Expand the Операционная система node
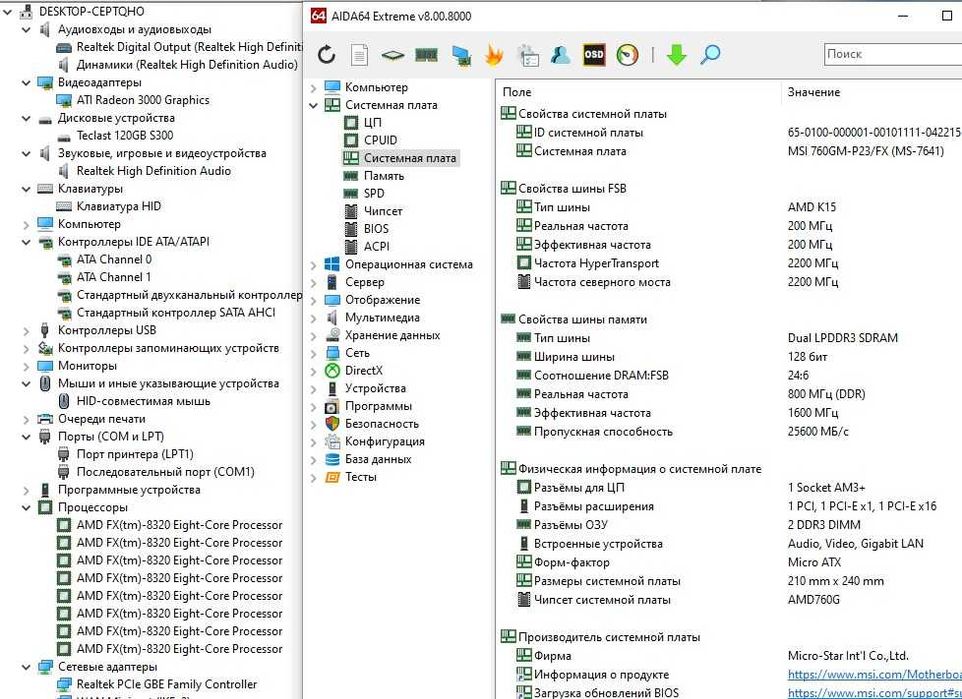The height and width of the screenshot is (699, 962). coord(314,265)
